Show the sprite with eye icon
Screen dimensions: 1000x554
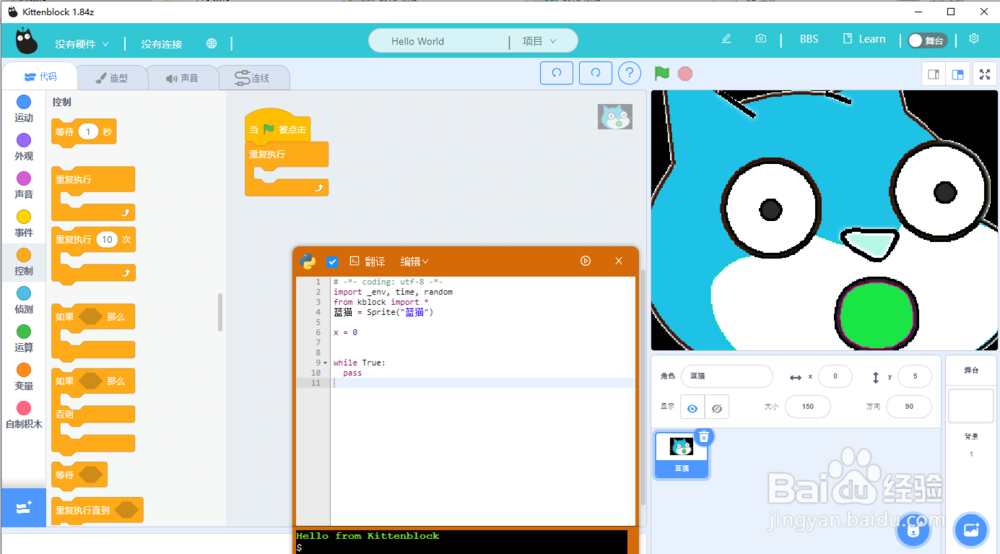[692, 408]
